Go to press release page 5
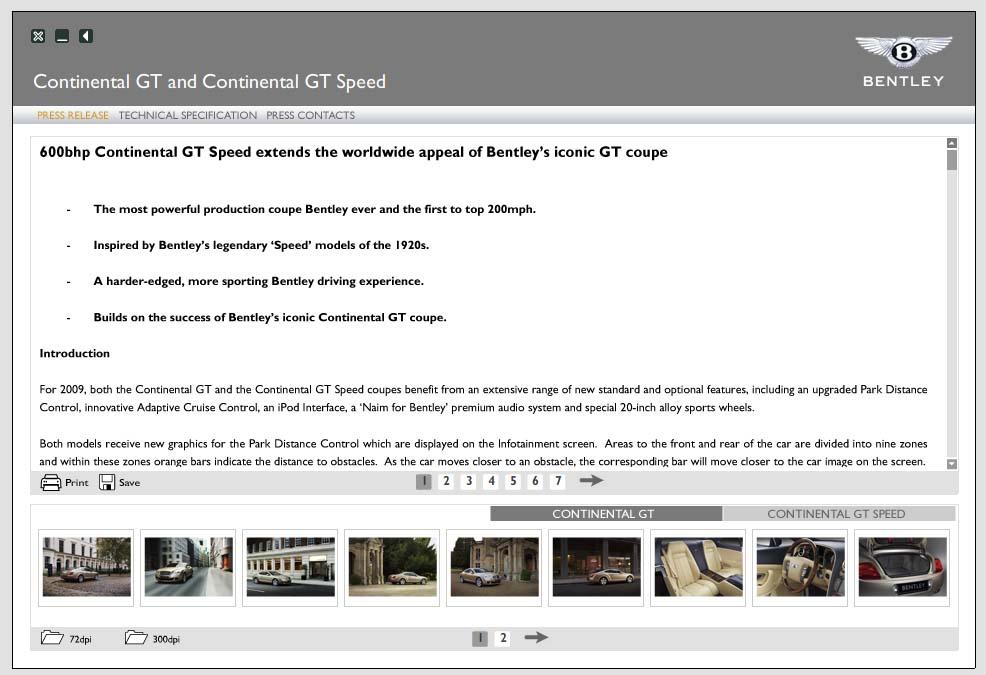986x675 pixels. click(513, 481)
